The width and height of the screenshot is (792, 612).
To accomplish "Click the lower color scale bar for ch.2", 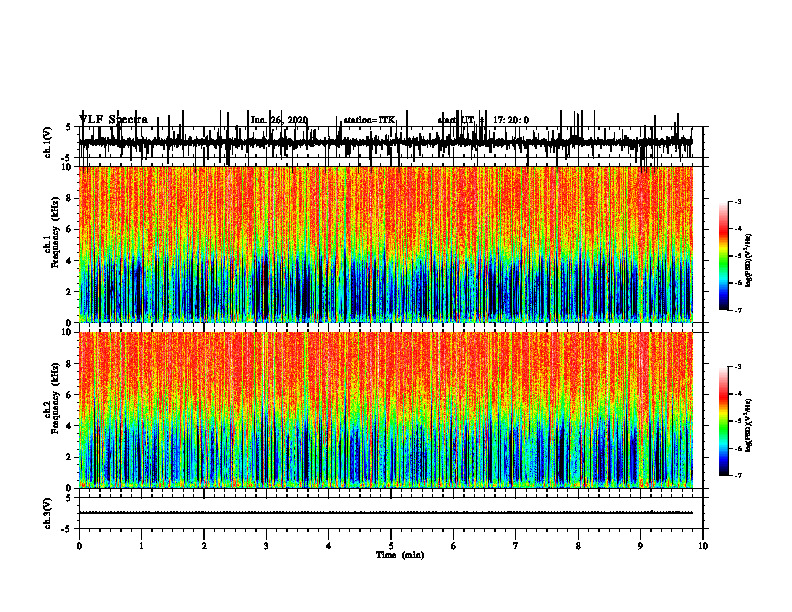I will click(x=724, y=421).
